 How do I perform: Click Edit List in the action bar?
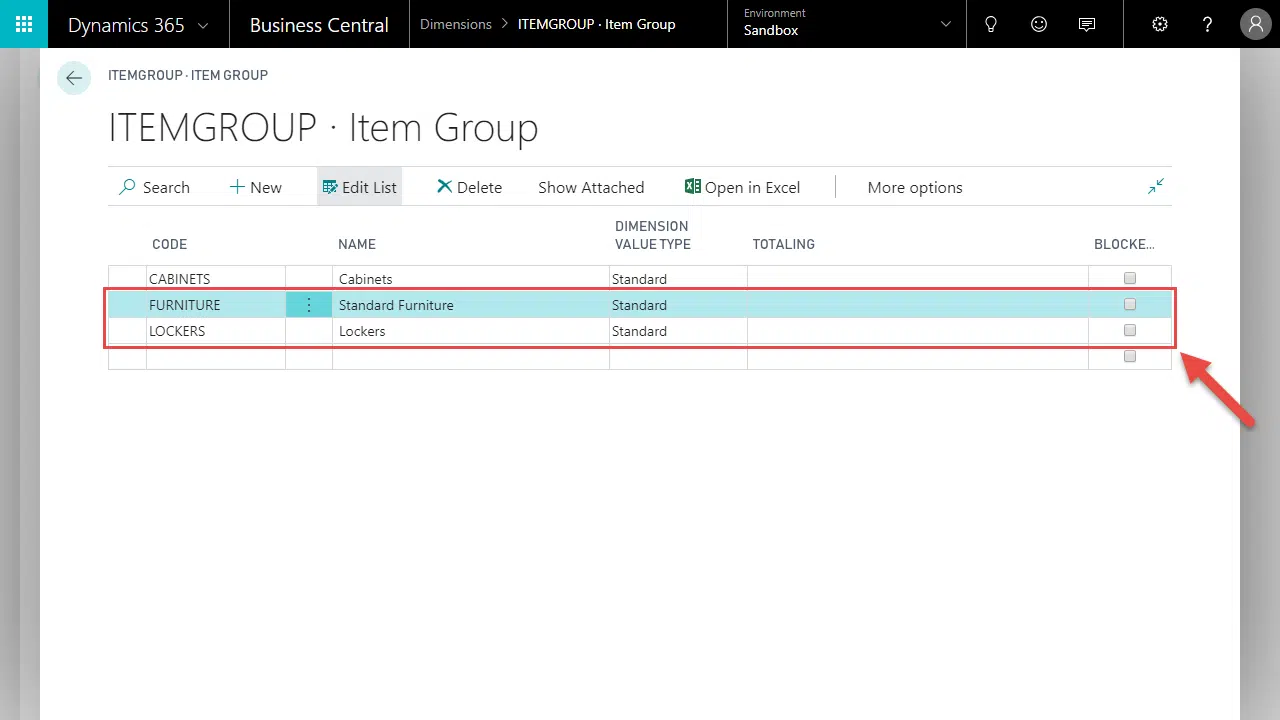point(360,187)
